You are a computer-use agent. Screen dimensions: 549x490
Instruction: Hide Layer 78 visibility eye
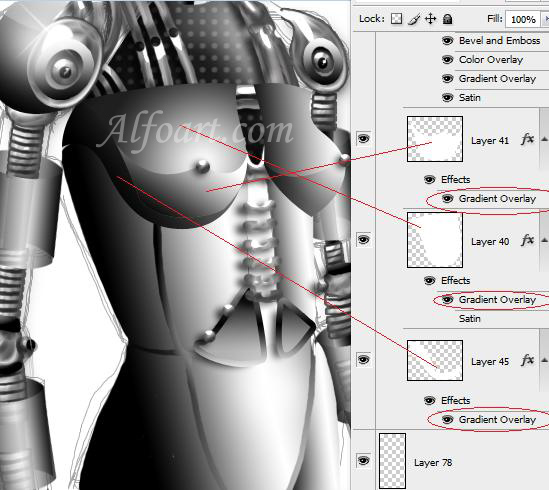point(363,460)
